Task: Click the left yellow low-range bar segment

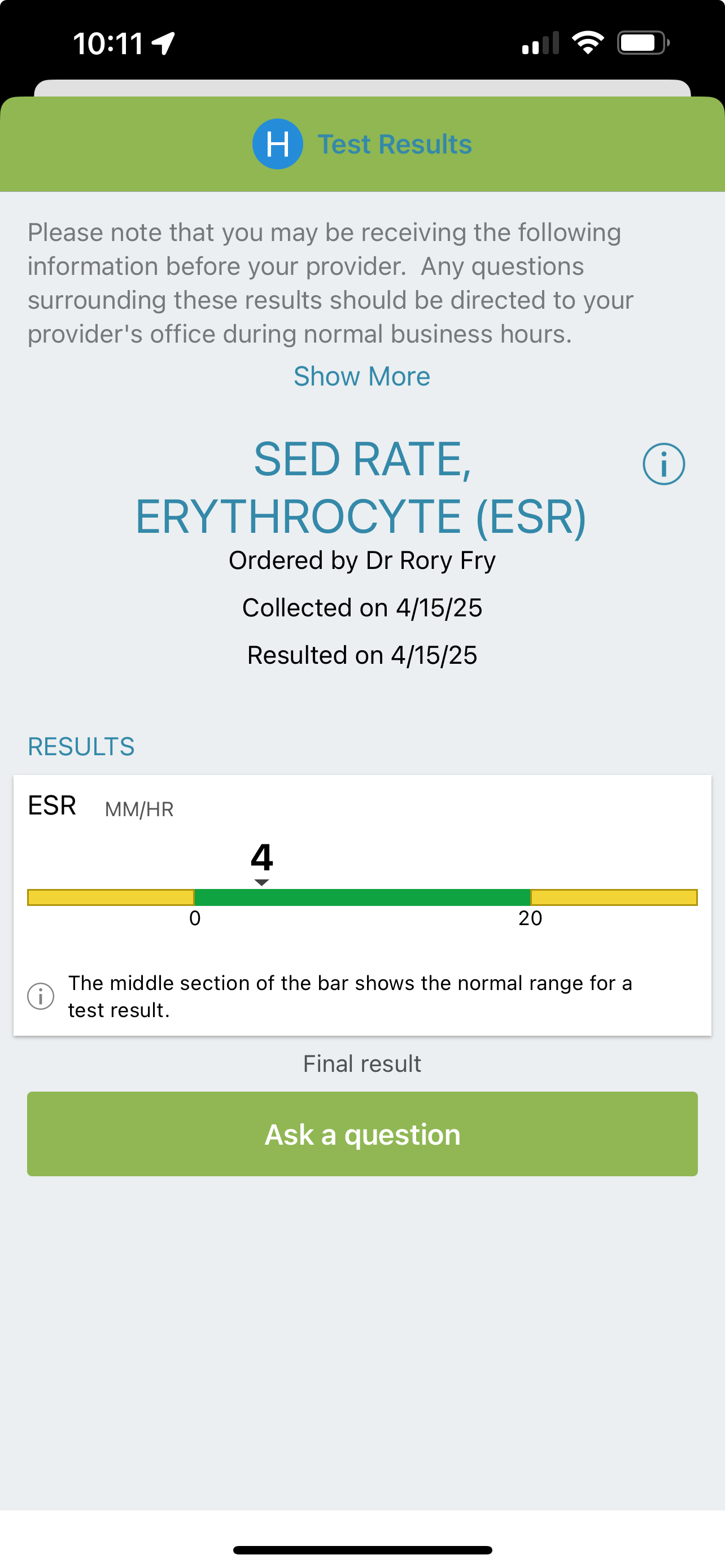Action: pyautogui.click(x=111, y=897)
